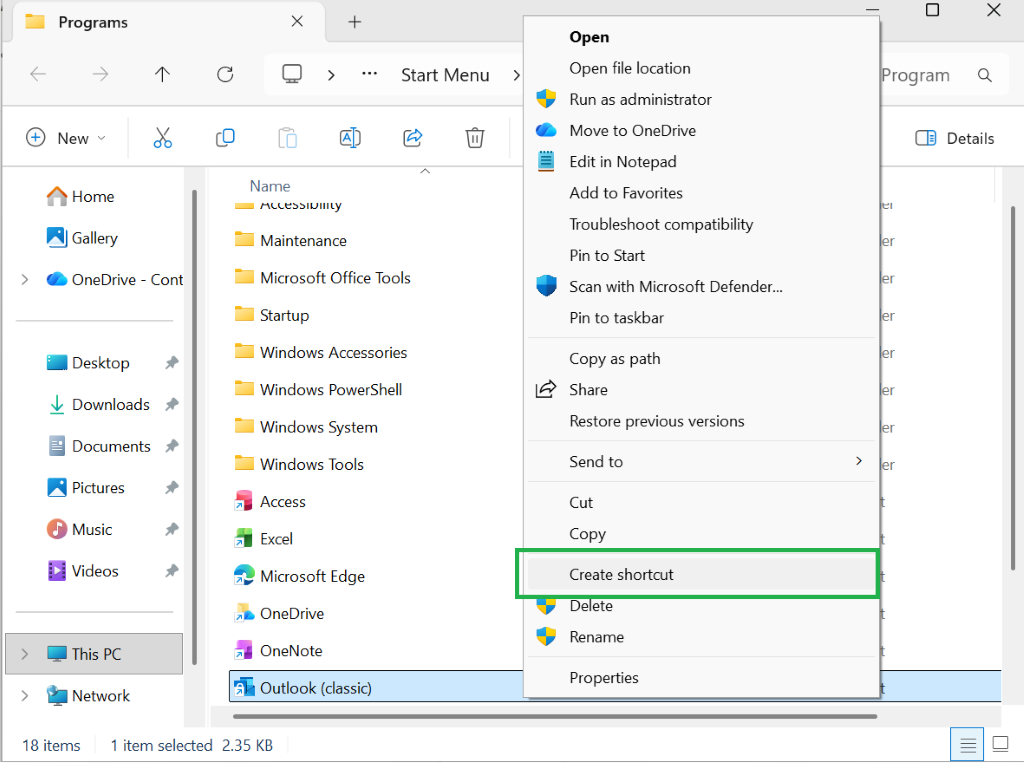Switch to details list view icon in status bar

click(x=968, y=745)
